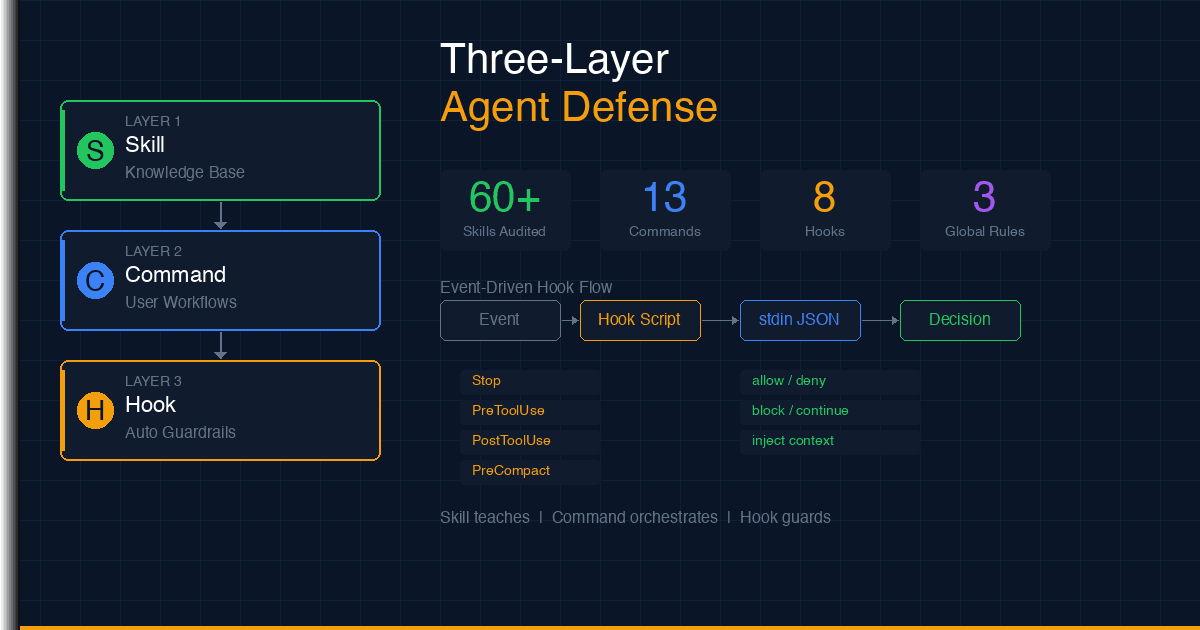Click the block / continue decision tag
1200x630 pixels.
point(830,411)
